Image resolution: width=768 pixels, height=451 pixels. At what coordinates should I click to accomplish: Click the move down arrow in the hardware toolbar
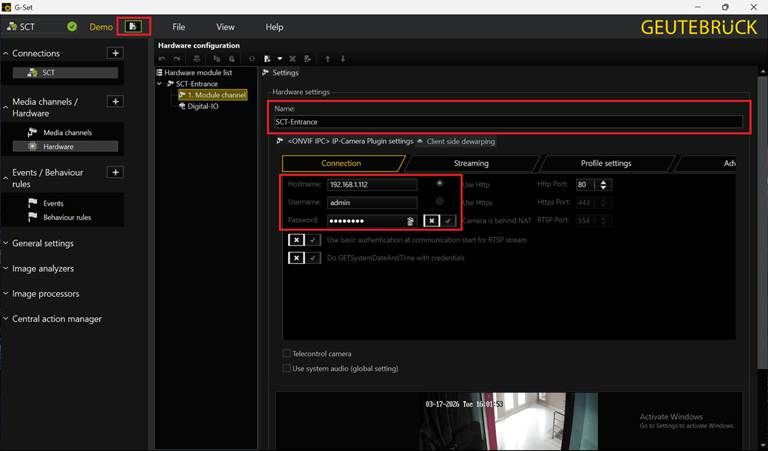[343, 59]
